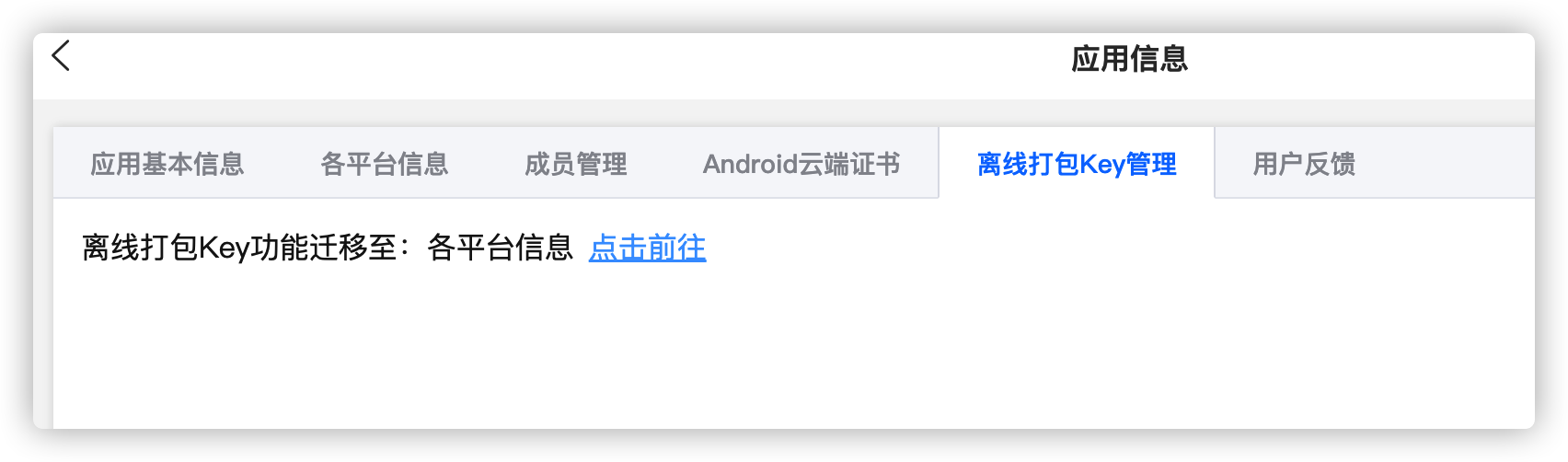Click the 各平台信息 text before the link
The height and width of the screenshot is (462, 1568).
(x=500, y=248)
